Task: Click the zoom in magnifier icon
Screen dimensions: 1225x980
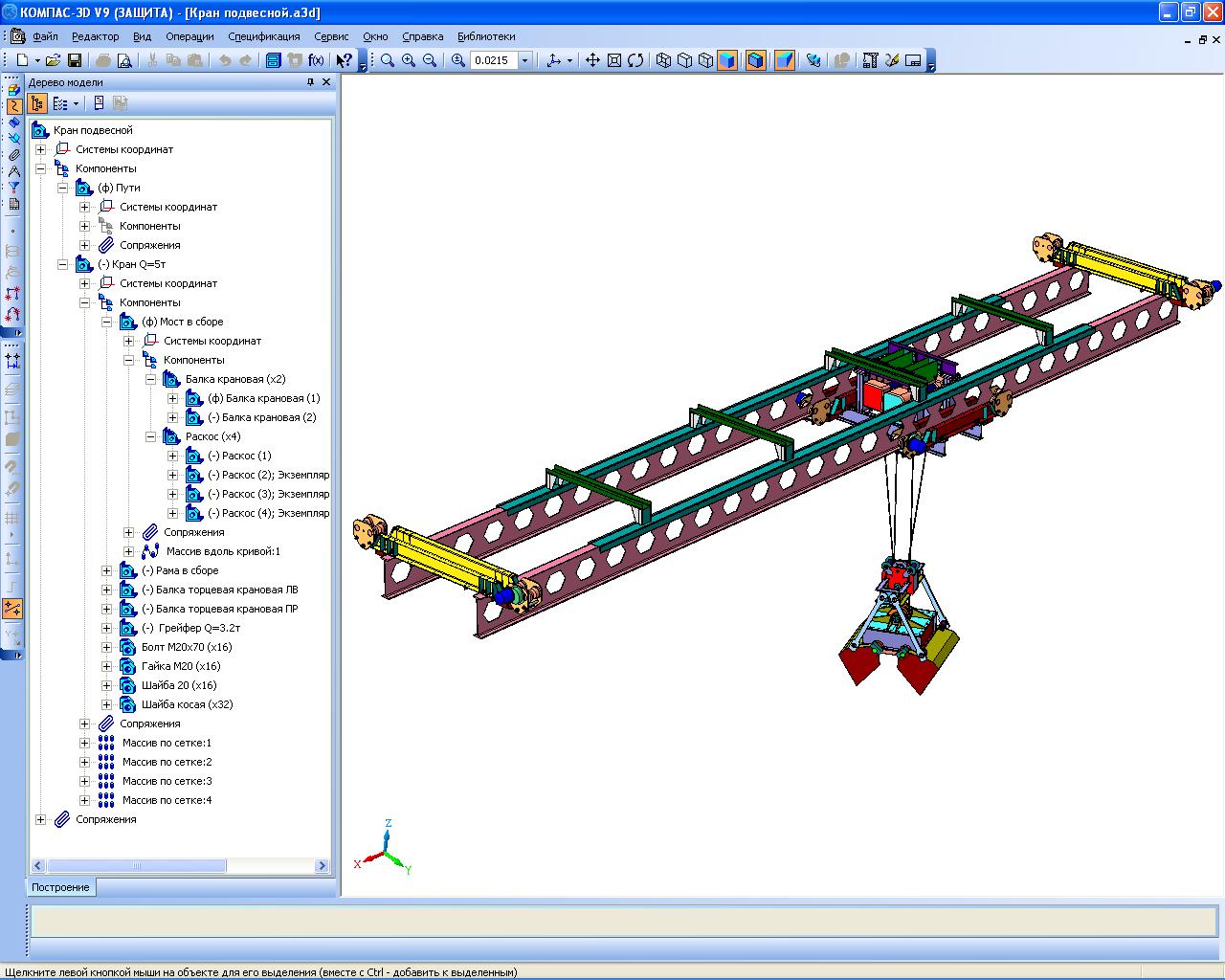Action: pyautogui.click(x=409, y=60)
